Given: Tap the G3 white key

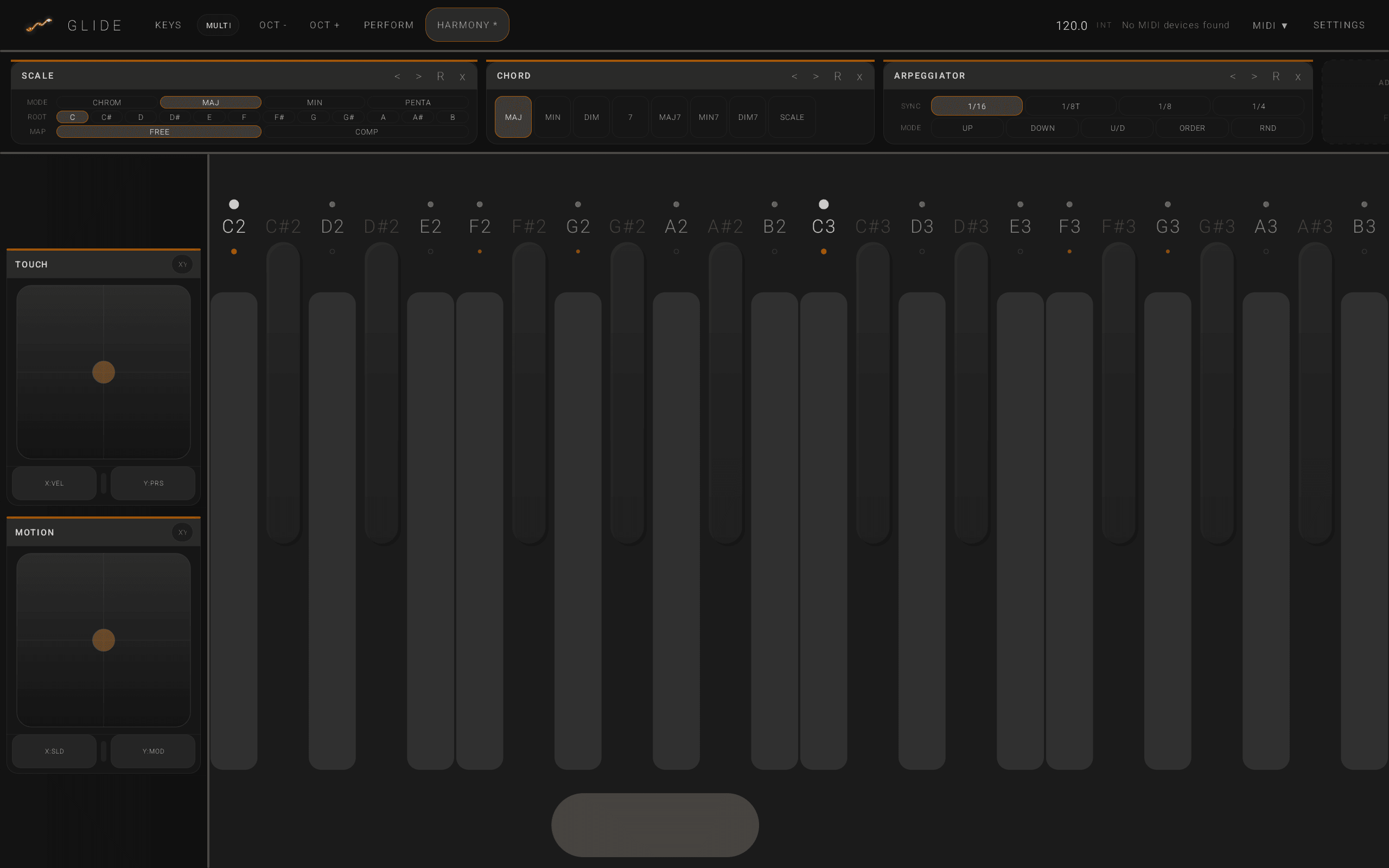Looking at the screenshot, I should [1168, 531].
